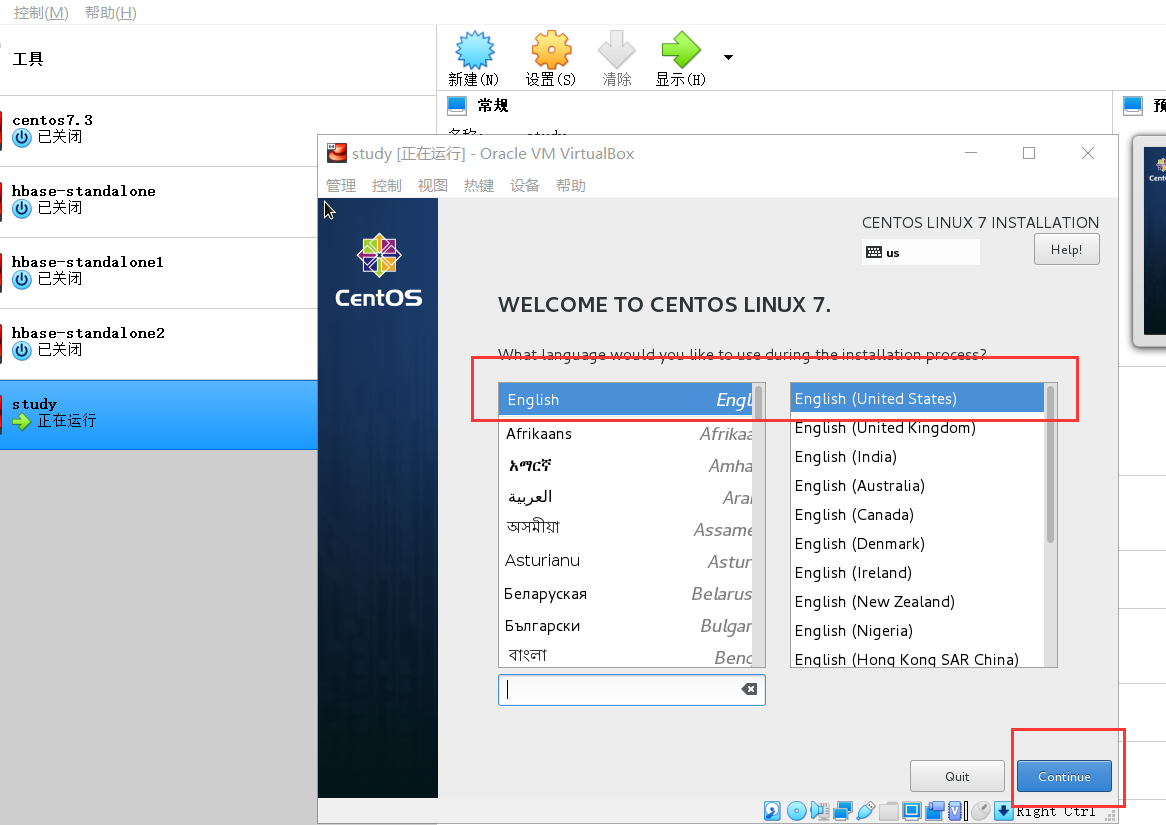This screenshot has height=825, width=1166.
Task: Click the virtualization CPU chip status icon
Action: 955,811
